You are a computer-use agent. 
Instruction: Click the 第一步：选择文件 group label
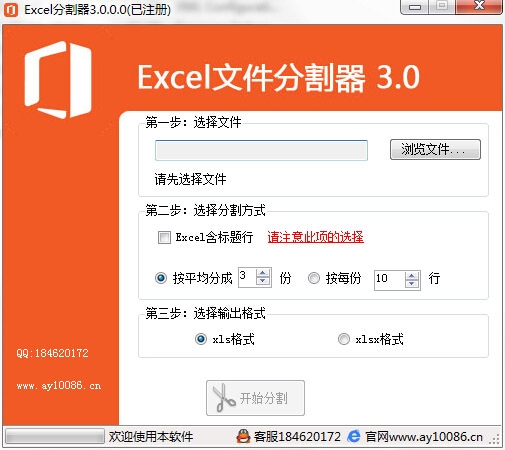[193, 122]
